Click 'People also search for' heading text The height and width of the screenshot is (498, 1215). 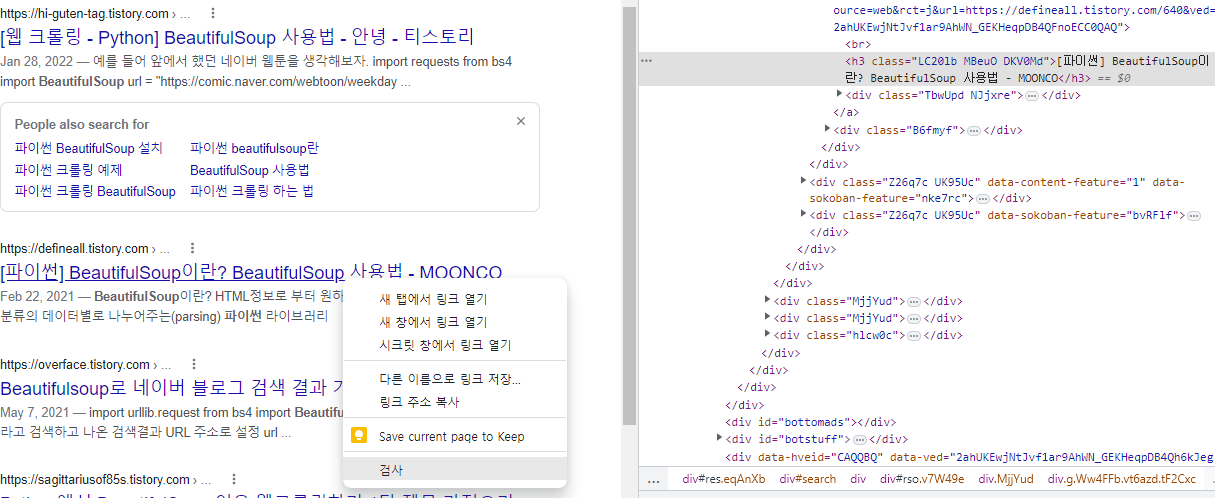point(82,124)
